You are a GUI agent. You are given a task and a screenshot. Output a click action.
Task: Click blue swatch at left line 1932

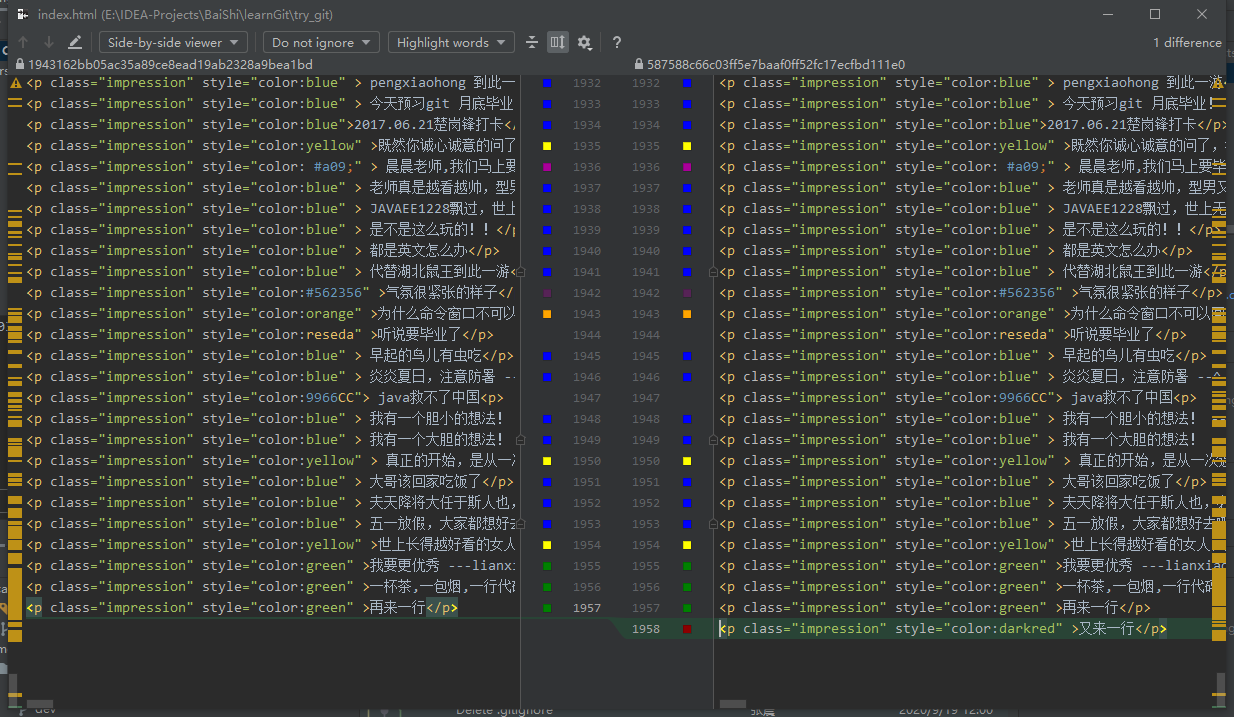click(x=547, y=83)
